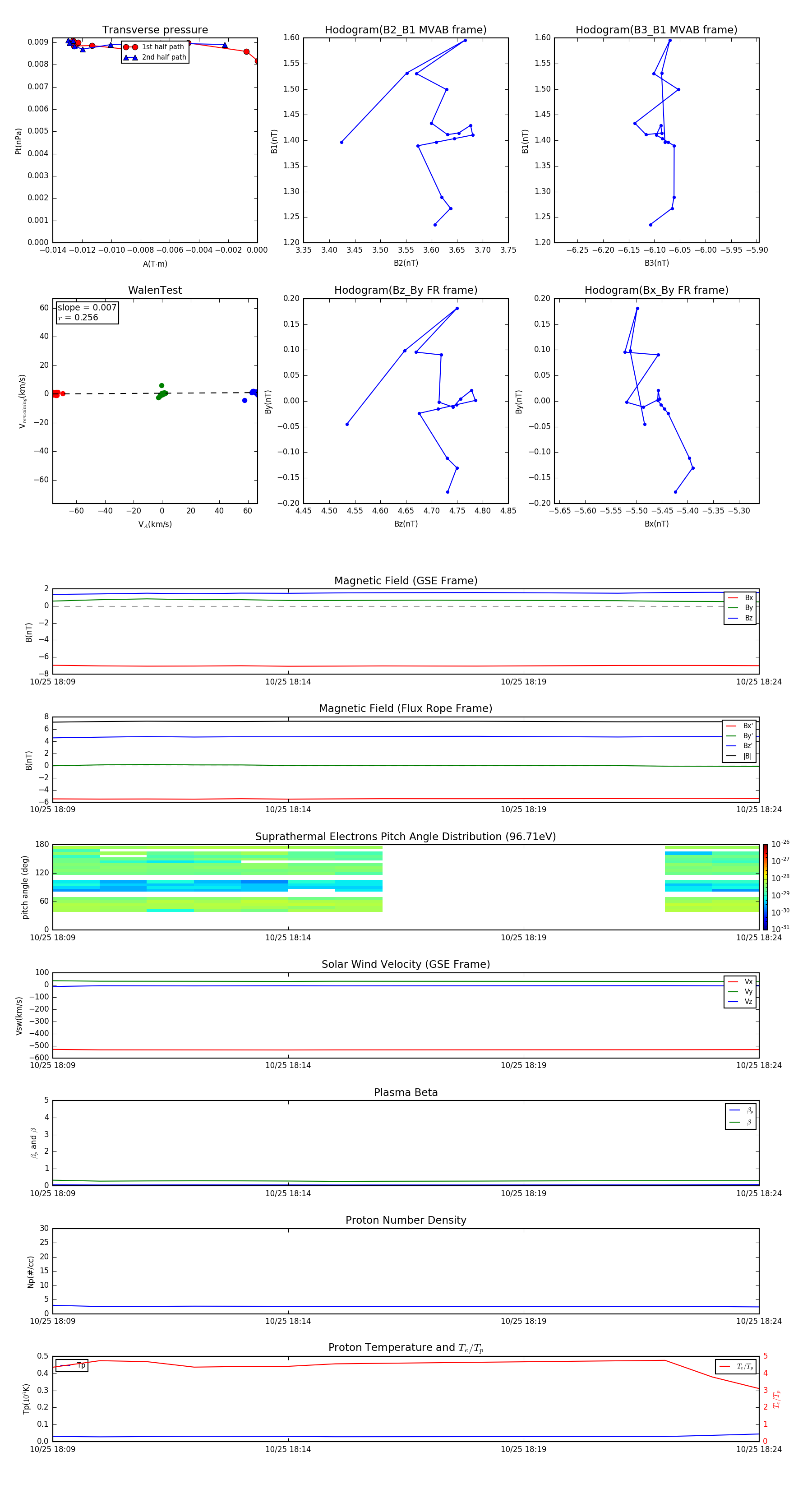Click the |B| legend entry in Flux Rope plot
This screenshot has height=1489, width=812.
pyautogui.click(x=740, y=756)
